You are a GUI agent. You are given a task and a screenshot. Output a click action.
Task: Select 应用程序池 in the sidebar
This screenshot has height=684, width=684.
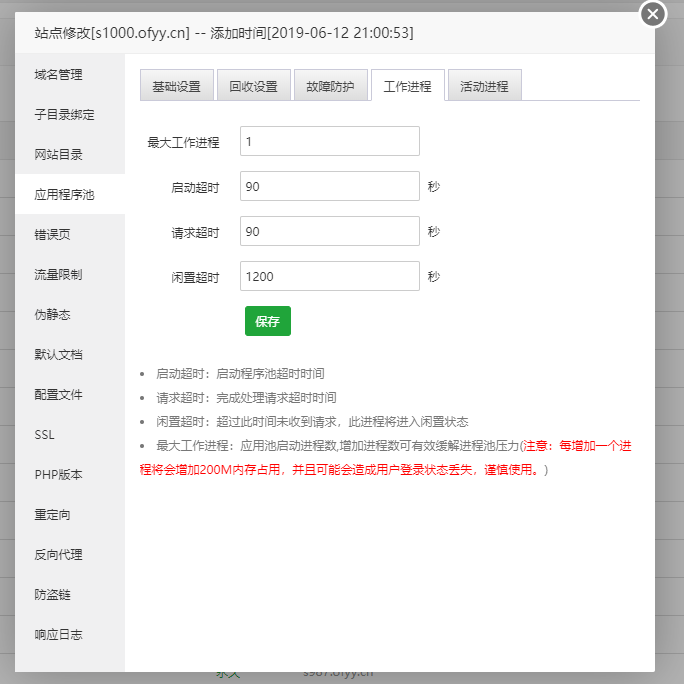(70, 195)
